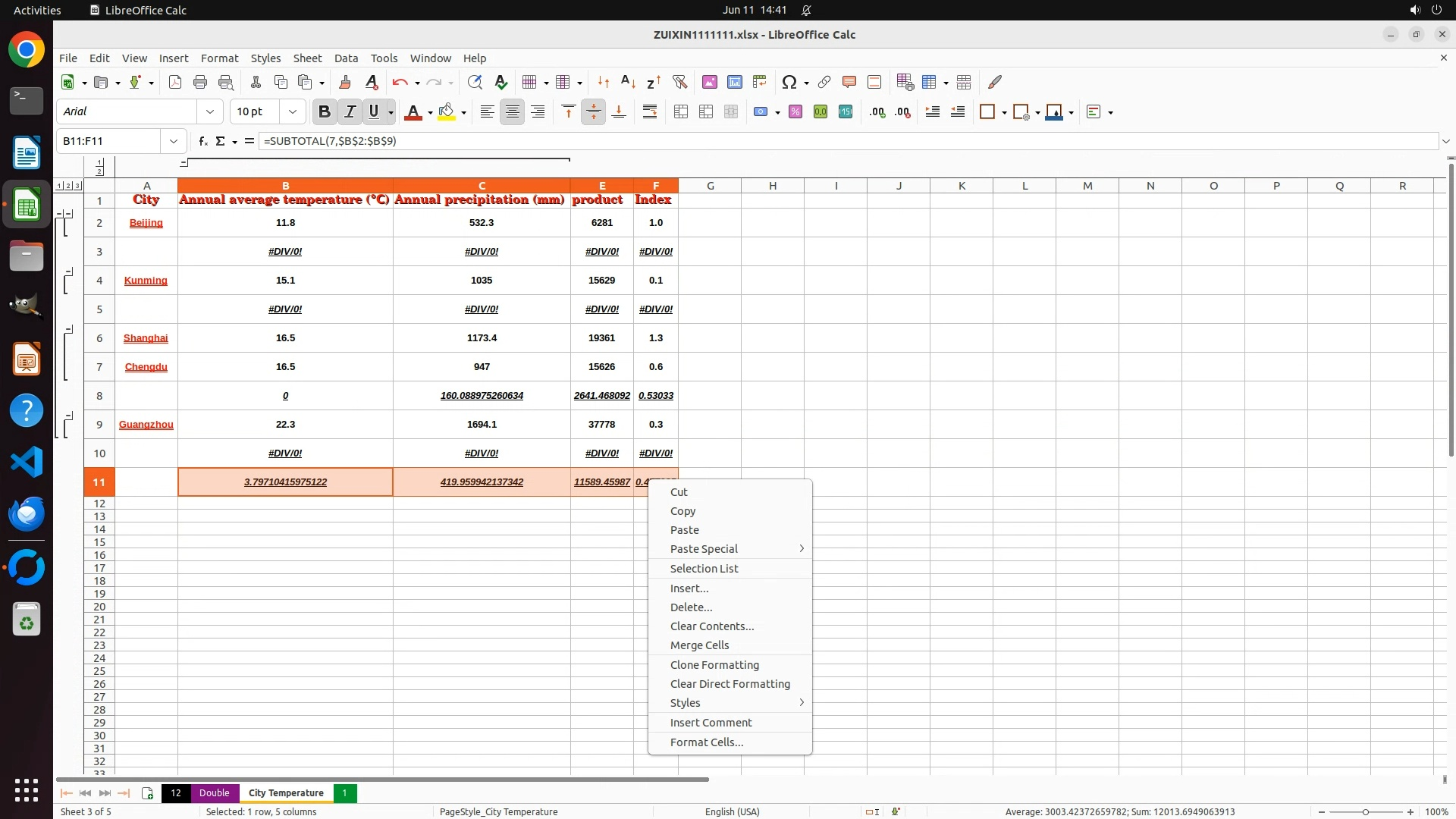Switch to the Double sheet tab
Image resolution: width=1456 pixels, height=819 pixels.
[214, 792]
